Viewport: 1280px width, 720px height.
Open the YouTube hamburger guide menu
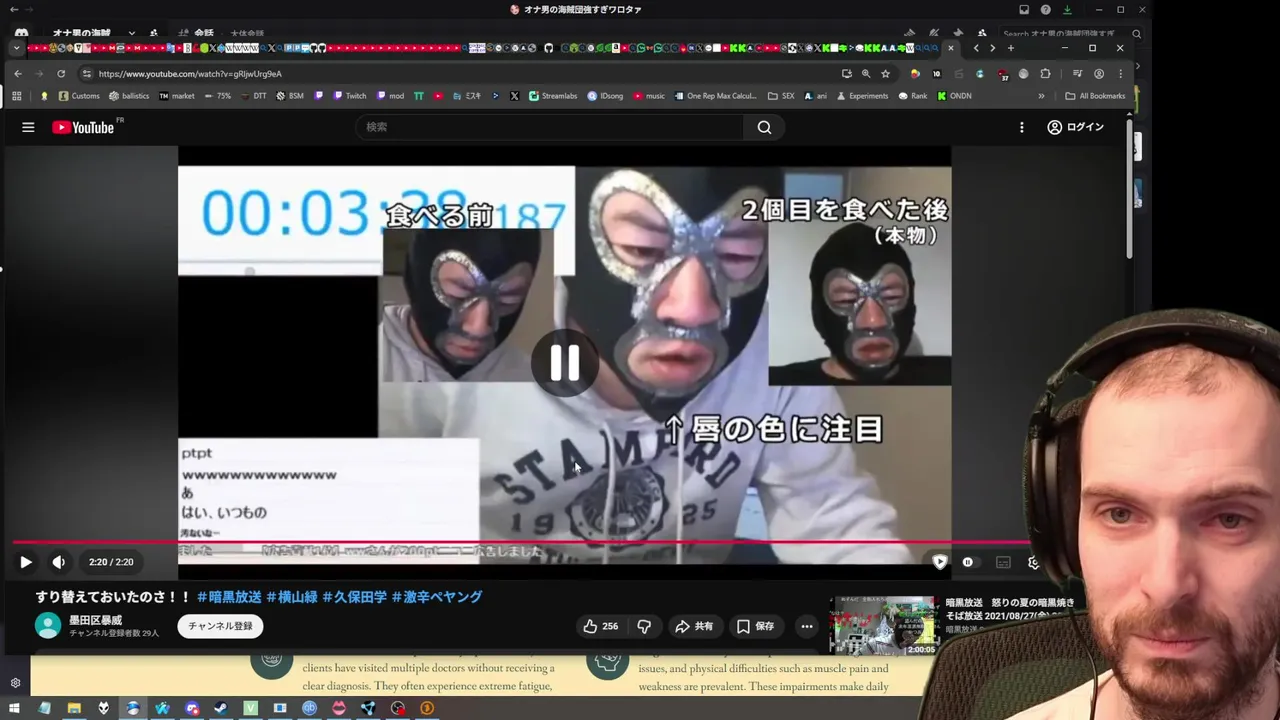click(28, 127)
